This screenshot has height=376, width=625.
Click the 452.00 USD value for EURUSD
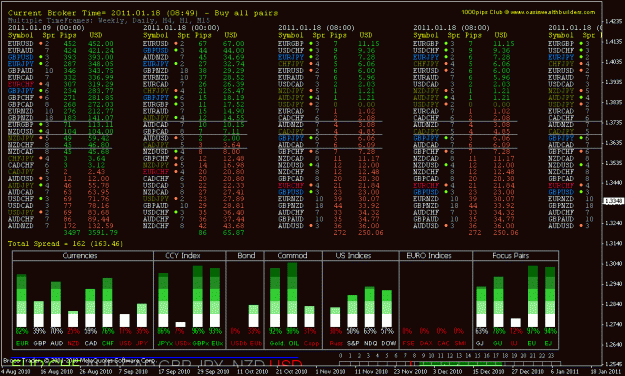point(101,43)
